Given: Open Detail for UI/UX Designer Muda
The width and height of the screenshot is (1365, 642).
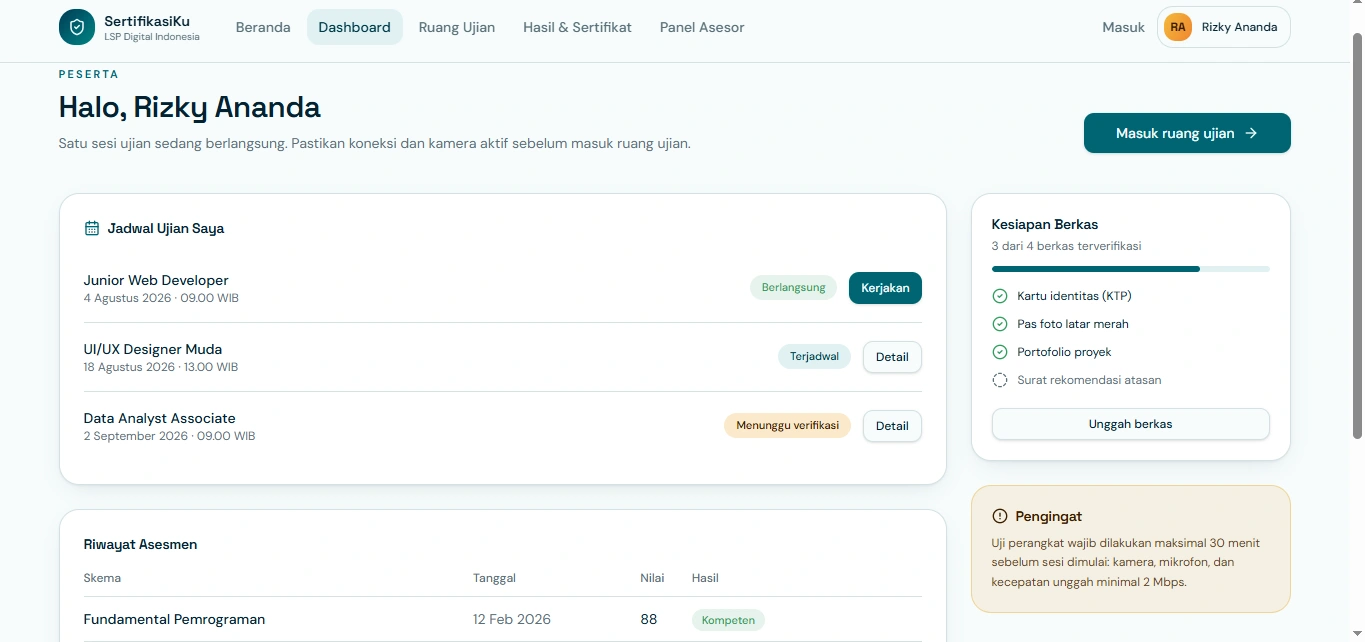Looking at the screenshot, I should pyautogui.click(x=892, y=357).
